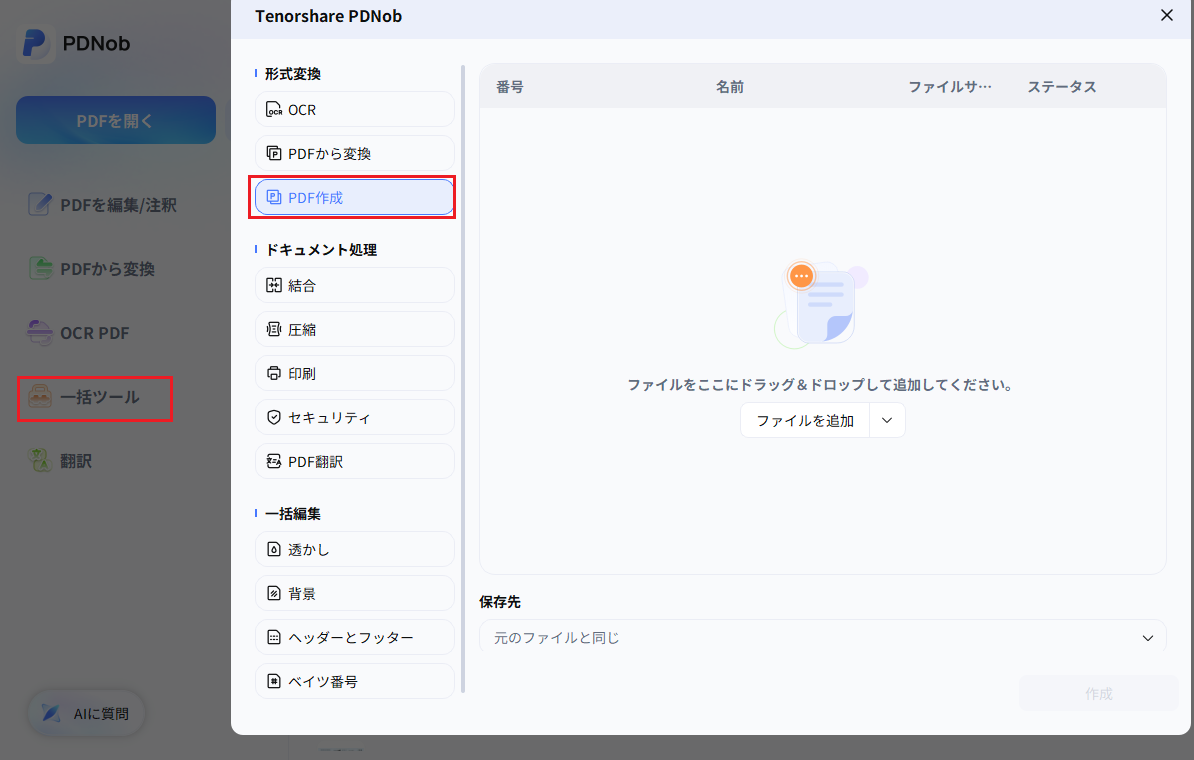Select the 印刷 print option
The image size is (1194, 760).
click(355, 373)
